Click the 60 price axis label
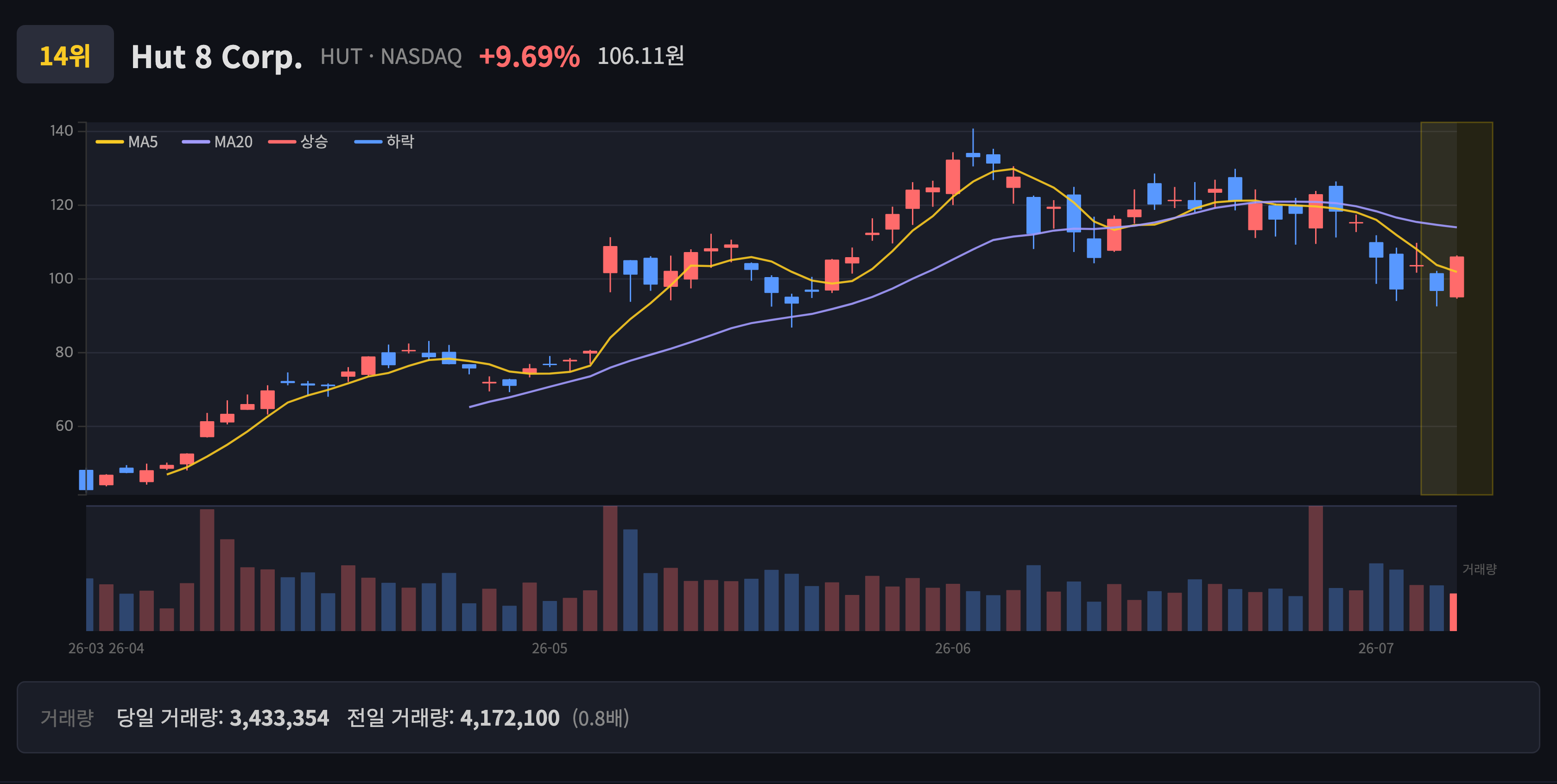This screenshot has height=784, width=1557. (x=63, y=425)
